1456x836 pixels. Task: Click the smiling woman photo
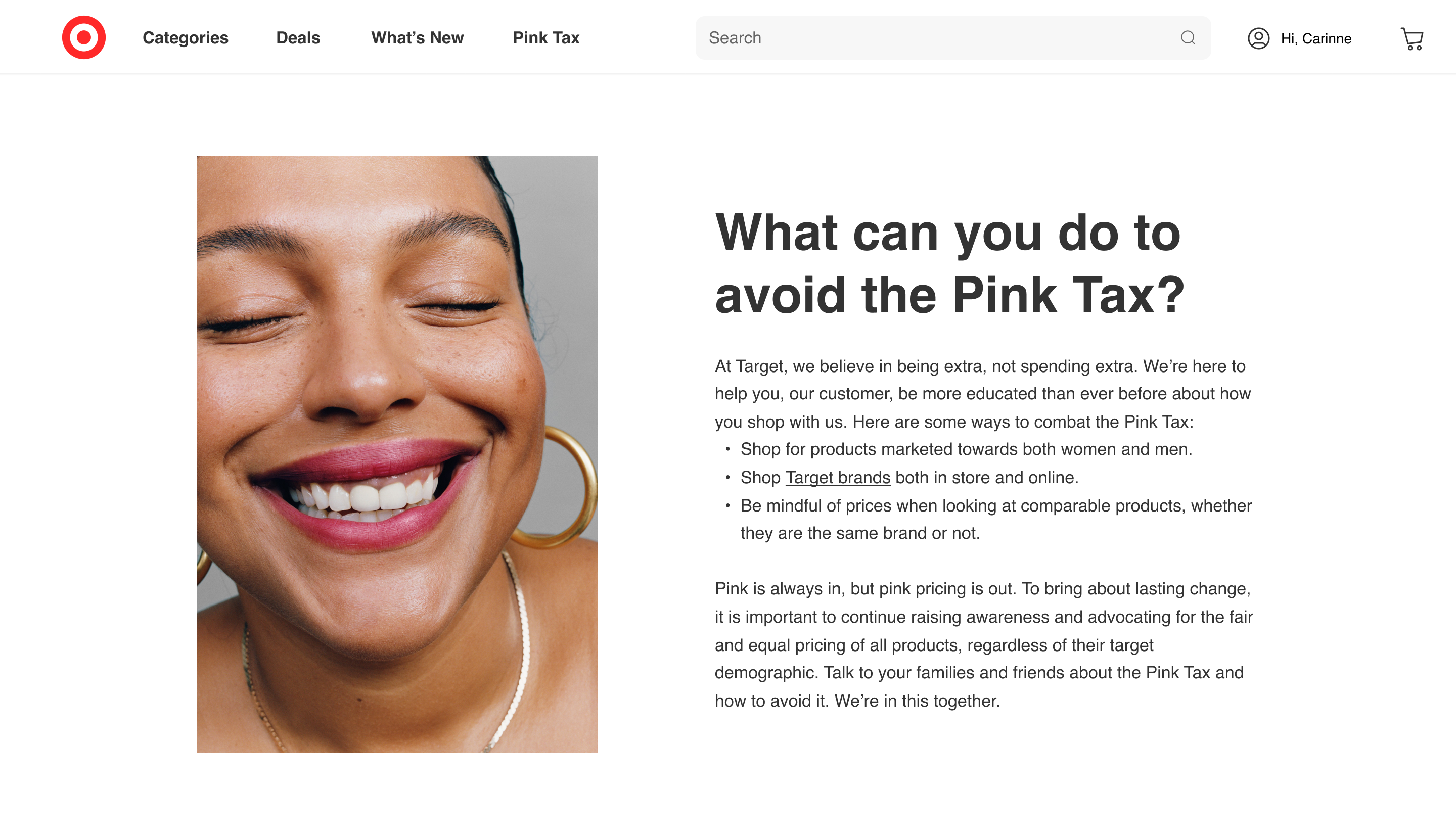pyautogui.click(x=397, y=454)
